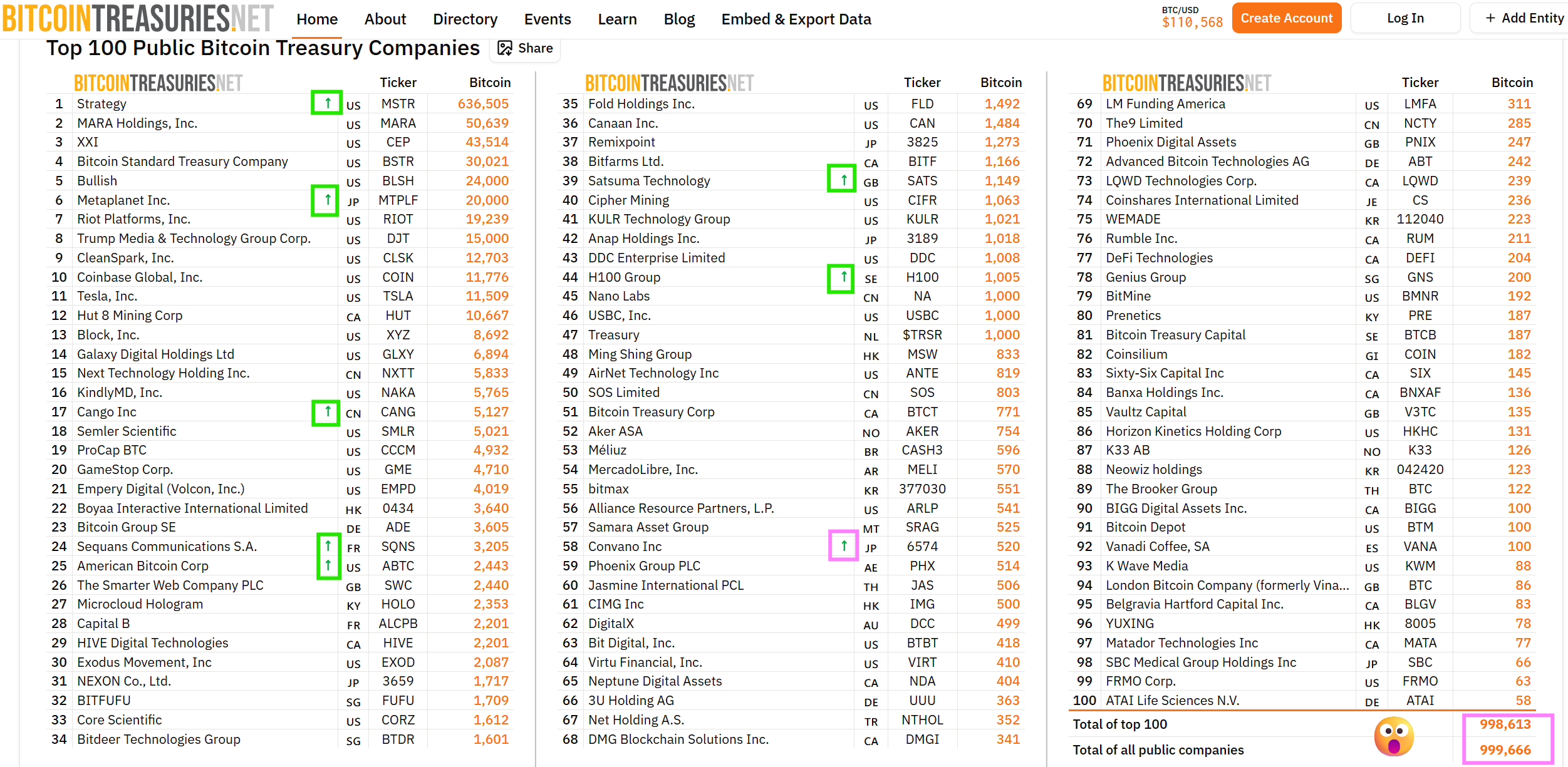Click the up arrow next to Metaplanet Inc.
1568x767 pixels.
[x=327, y=200]
